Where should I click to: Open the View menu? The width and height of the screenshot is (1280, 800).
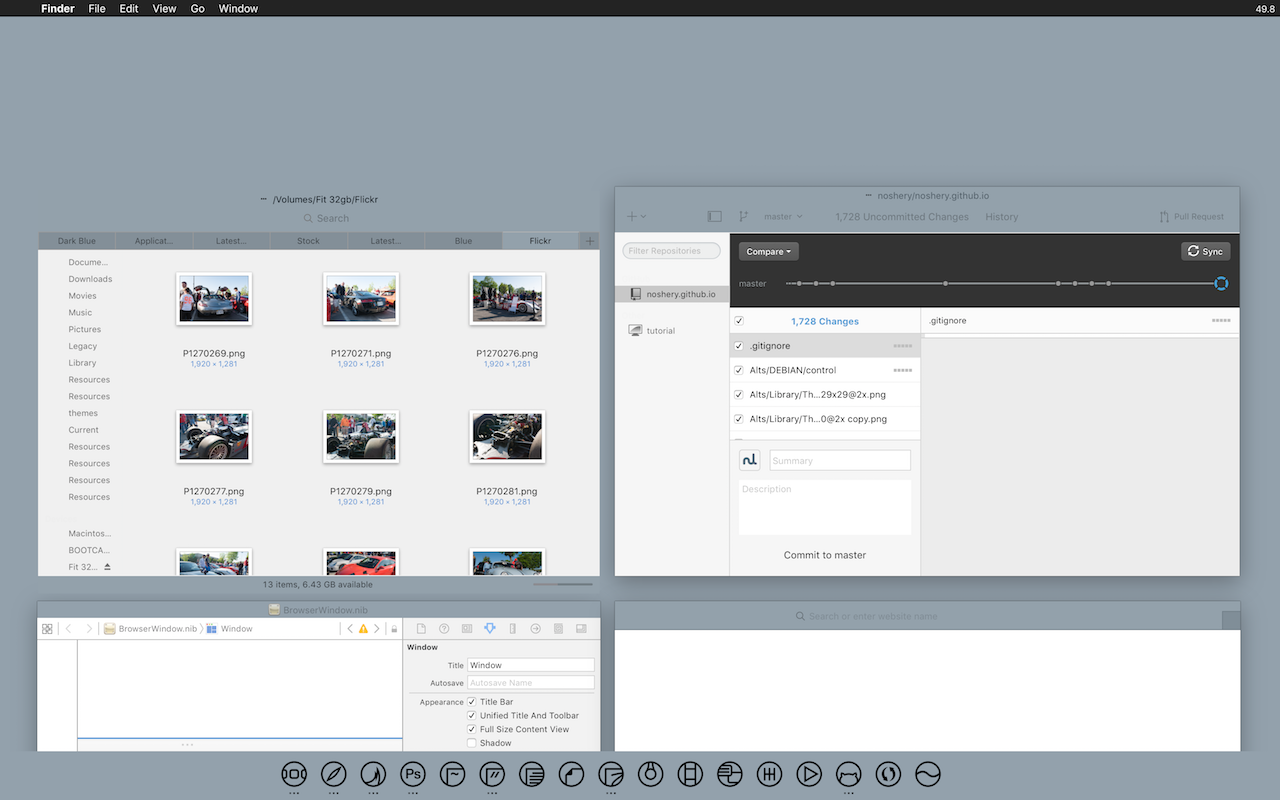click(x=165, y=8)
